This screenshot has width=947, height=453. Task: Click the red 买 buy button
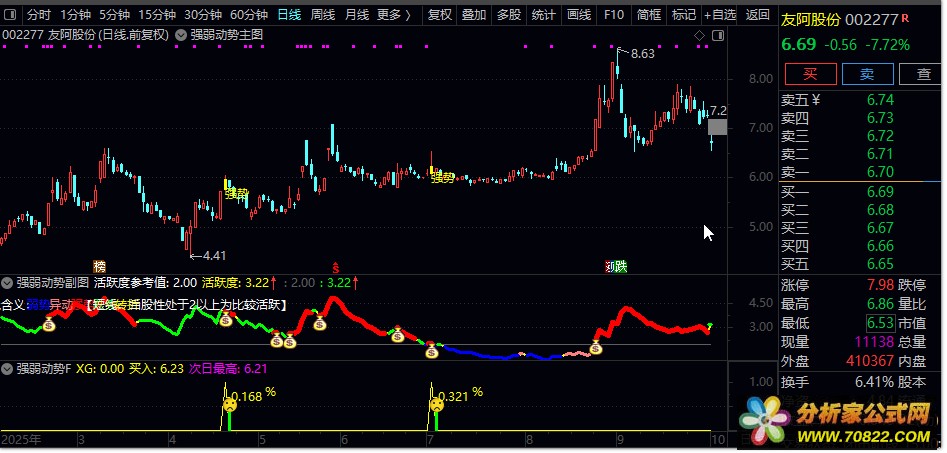point(811,74)
